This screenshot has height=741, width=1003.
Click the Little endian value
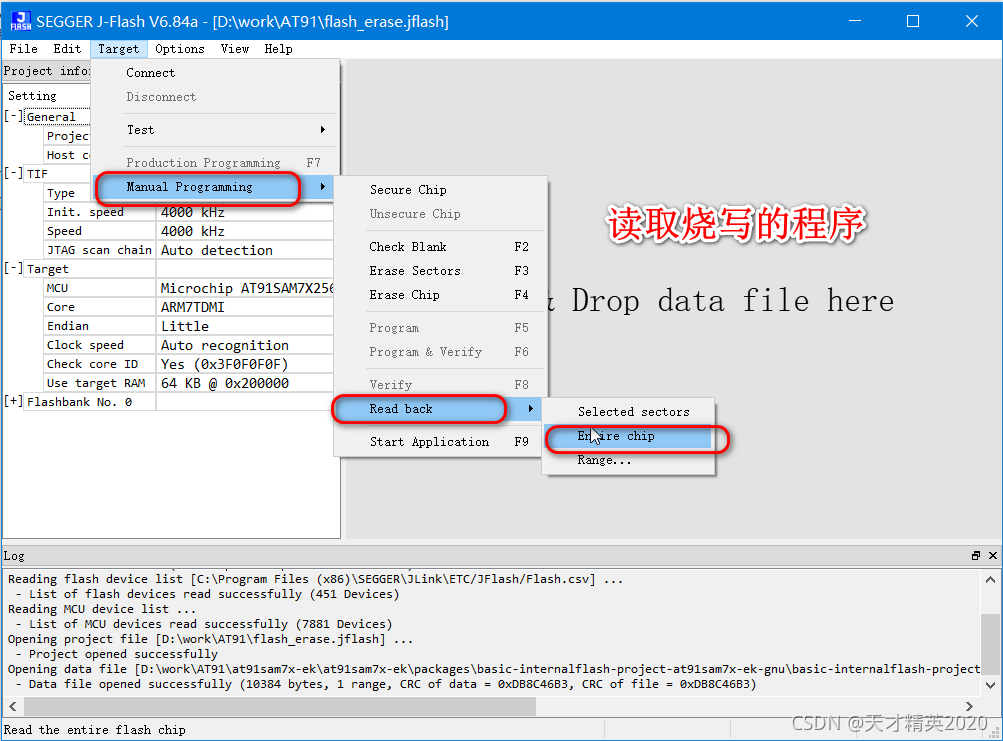click(x=245, y=326)
